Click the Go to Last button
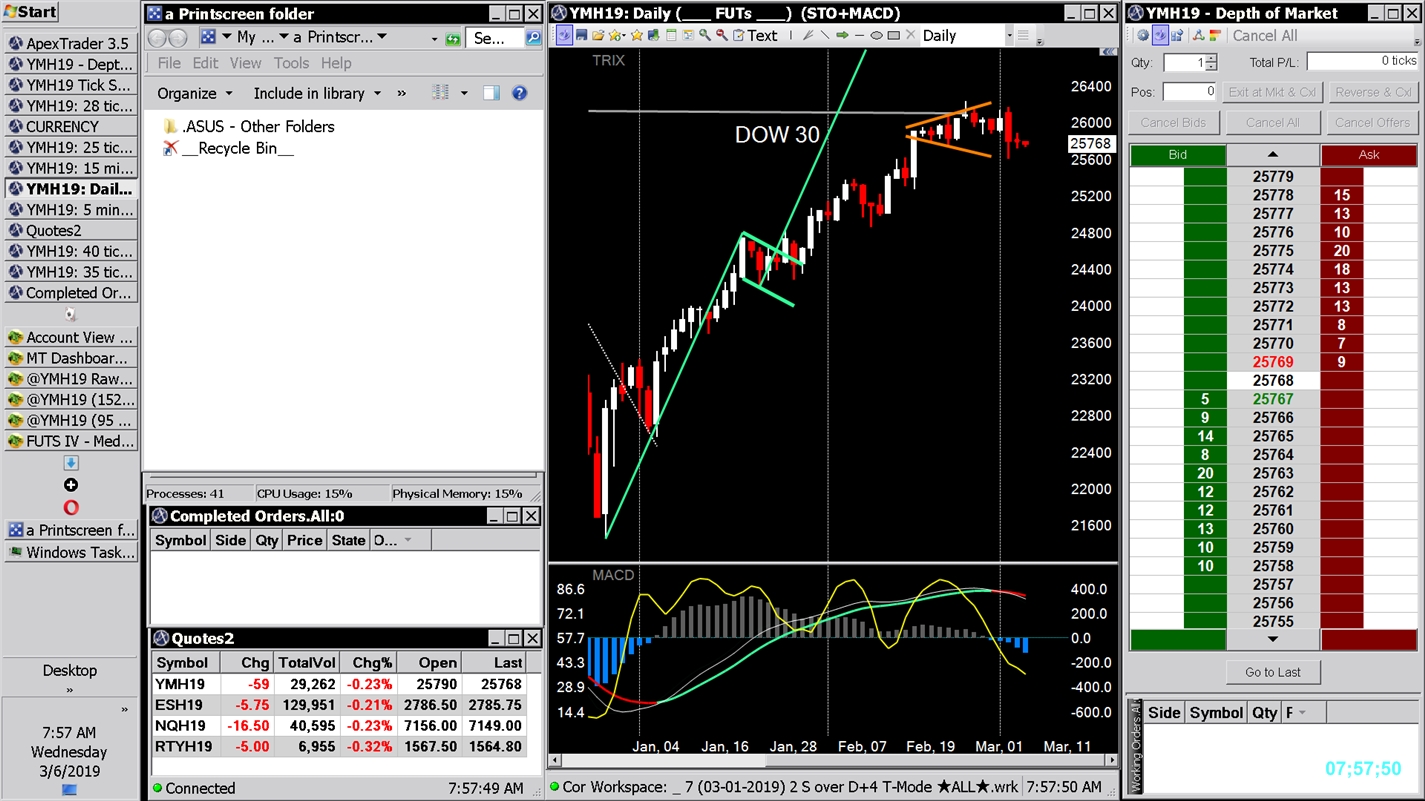The height and width of the screenshot is (801, 1425). pyautogui.click(x=1272, y=671)
